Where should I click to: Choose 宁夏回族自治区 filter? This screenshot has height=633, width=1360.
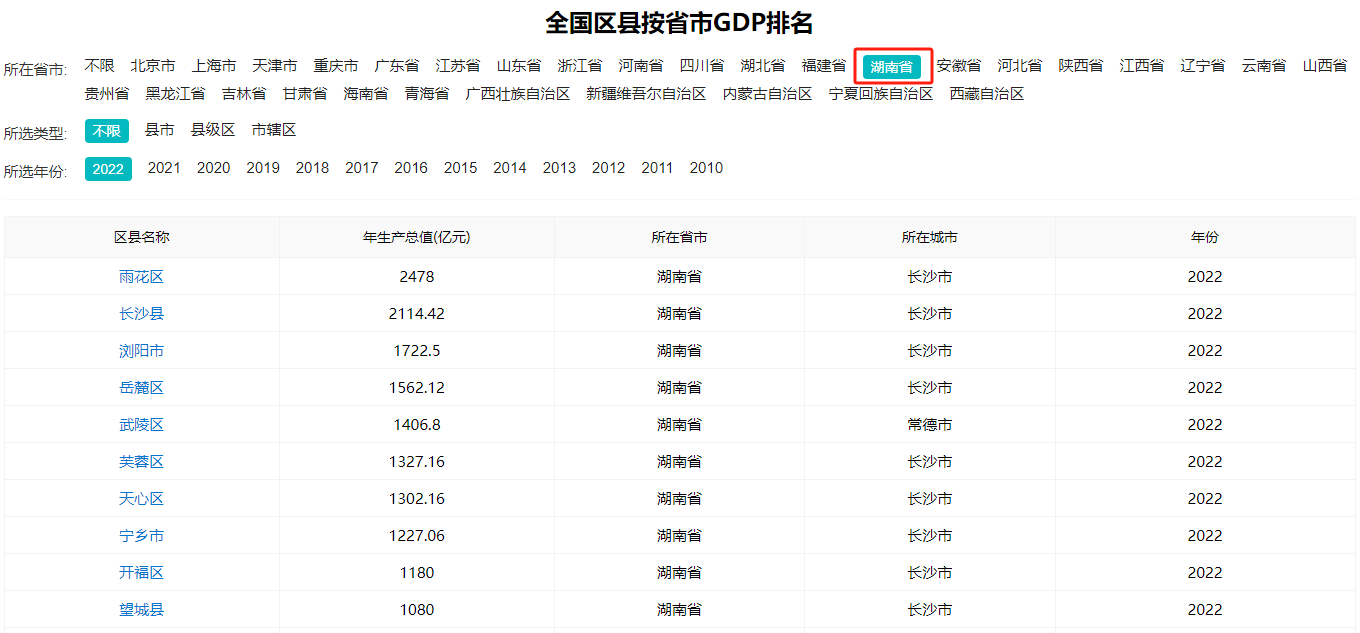coord(881,93)
